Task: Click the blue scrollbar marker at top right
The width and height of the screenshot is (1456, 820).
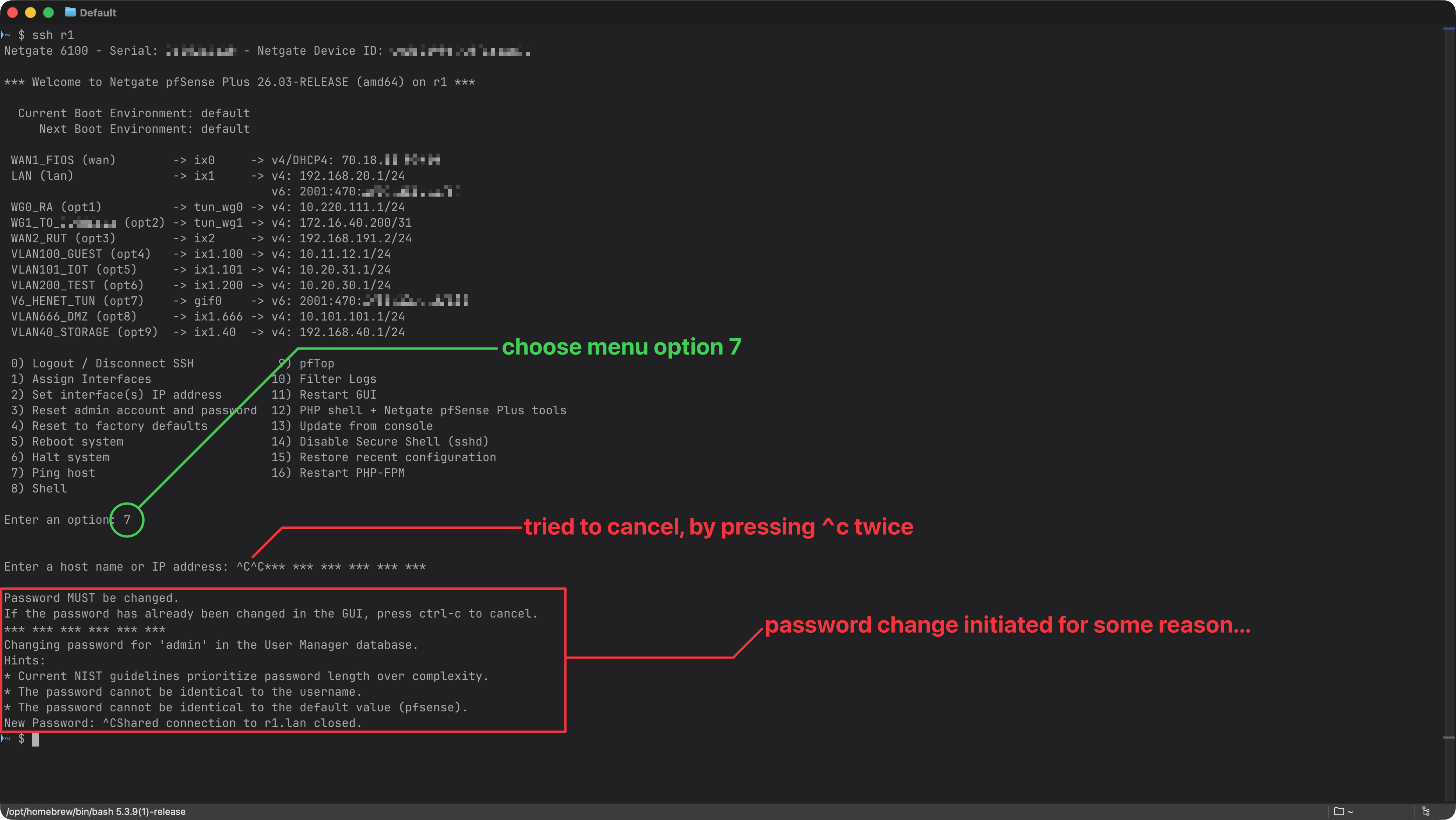Action: pos(1449,28)
